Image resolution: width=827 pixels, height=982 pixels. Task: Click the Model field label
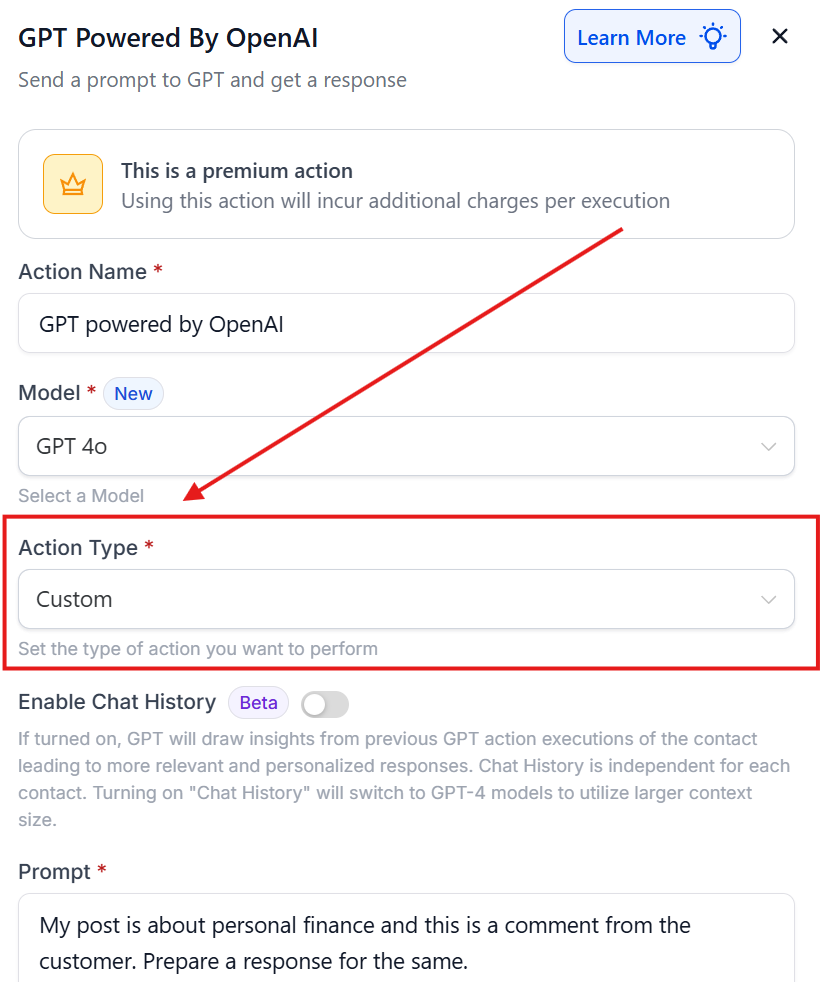tap(49, 393)
